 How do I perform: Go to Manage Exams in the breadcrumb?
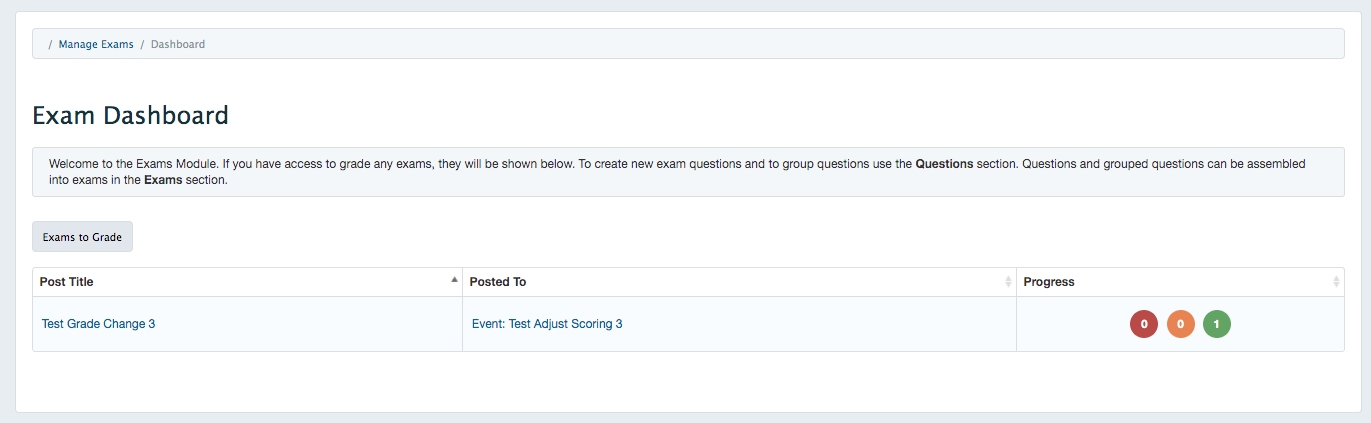(96, 44)
